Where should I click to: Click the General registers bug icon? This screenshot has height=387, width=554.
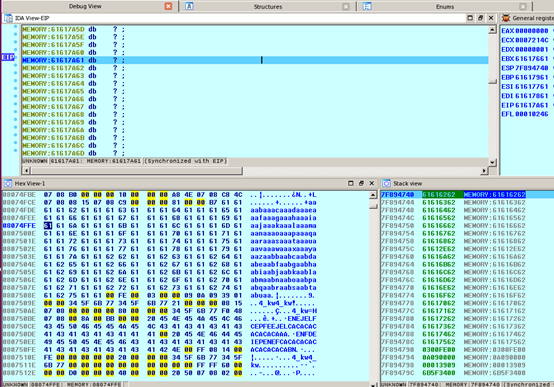[506, 18]
